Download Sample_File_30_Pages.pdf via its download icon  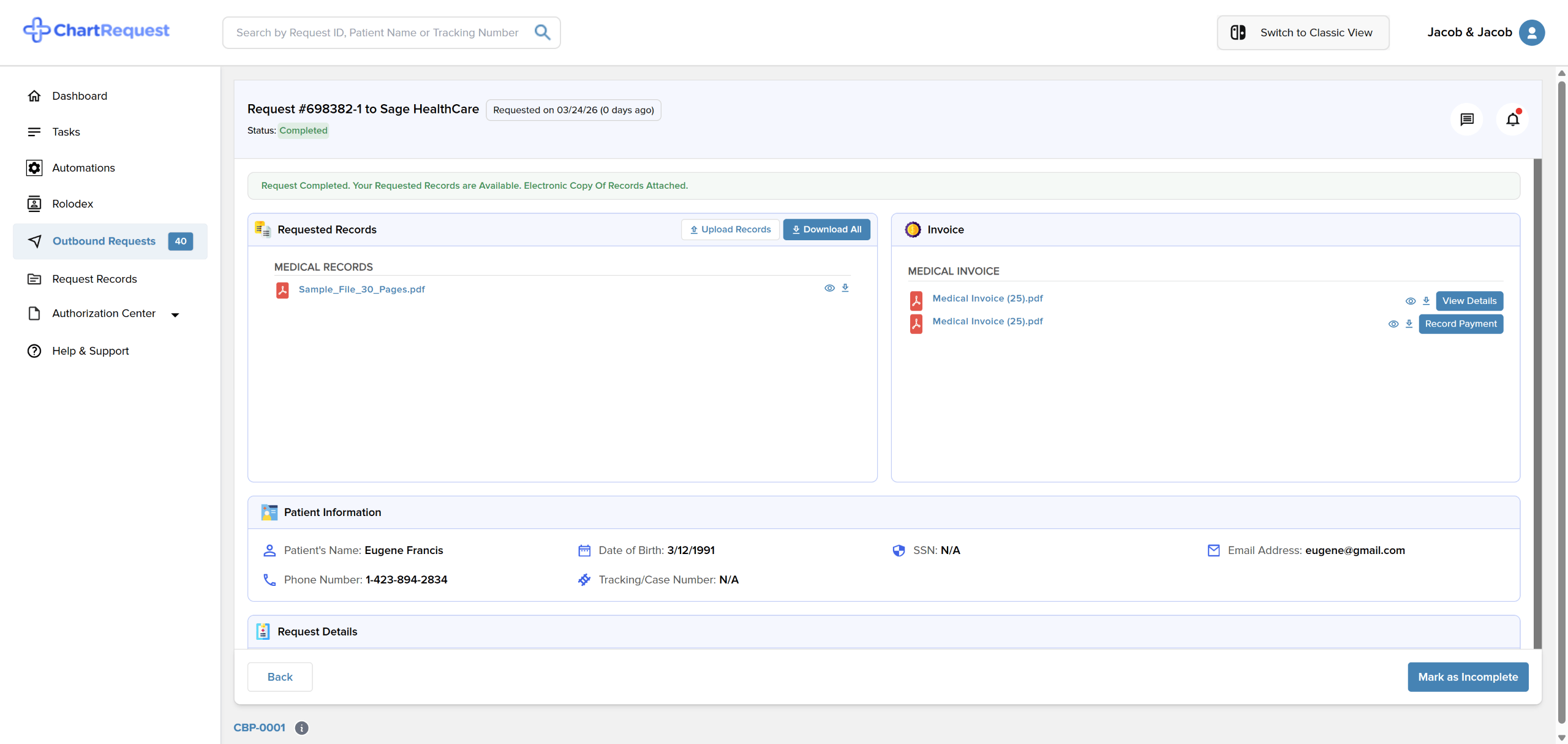point(845,288)
